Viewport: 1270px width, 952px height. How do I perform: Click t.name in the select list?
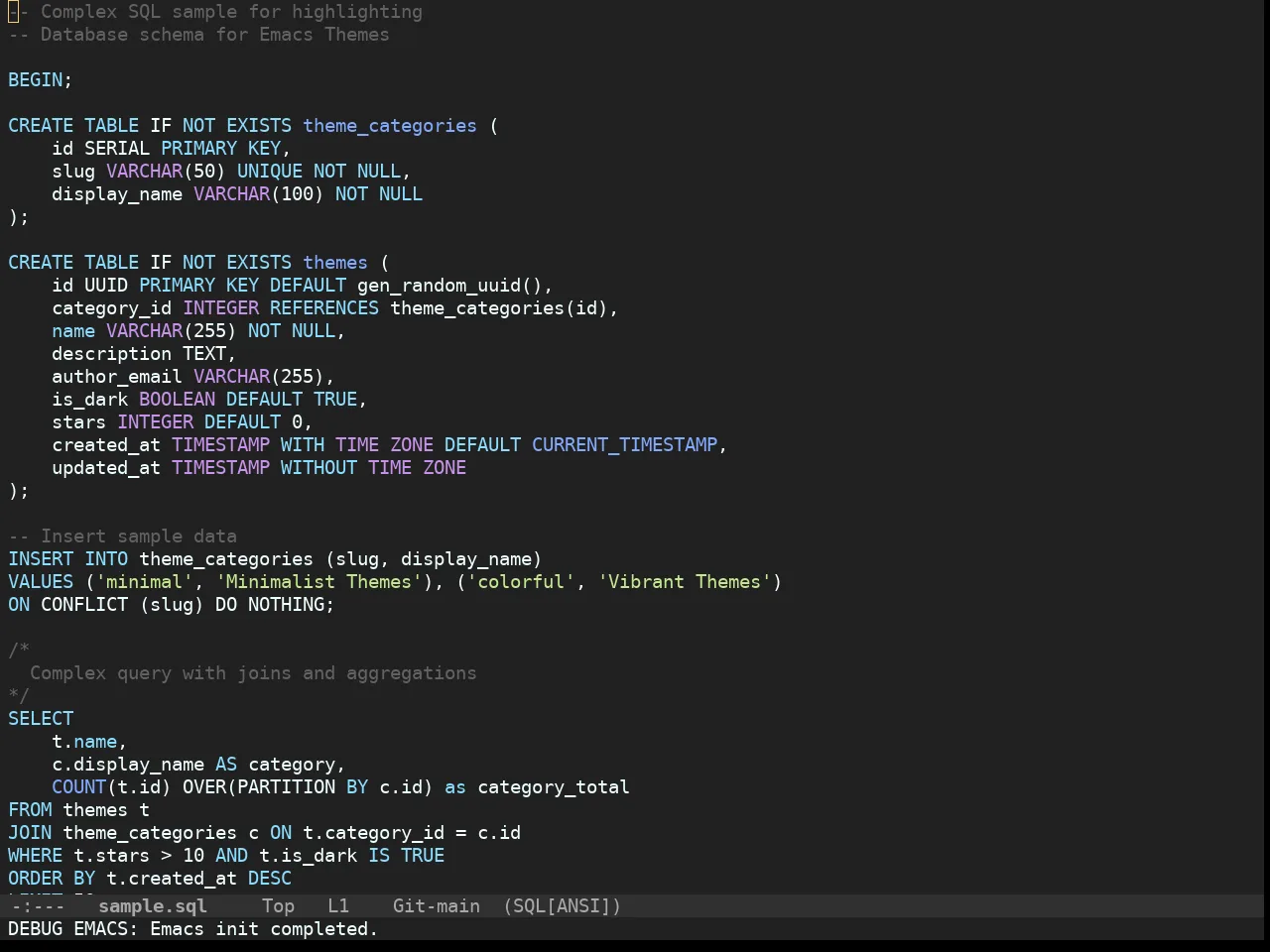click(x=84, y=742)
